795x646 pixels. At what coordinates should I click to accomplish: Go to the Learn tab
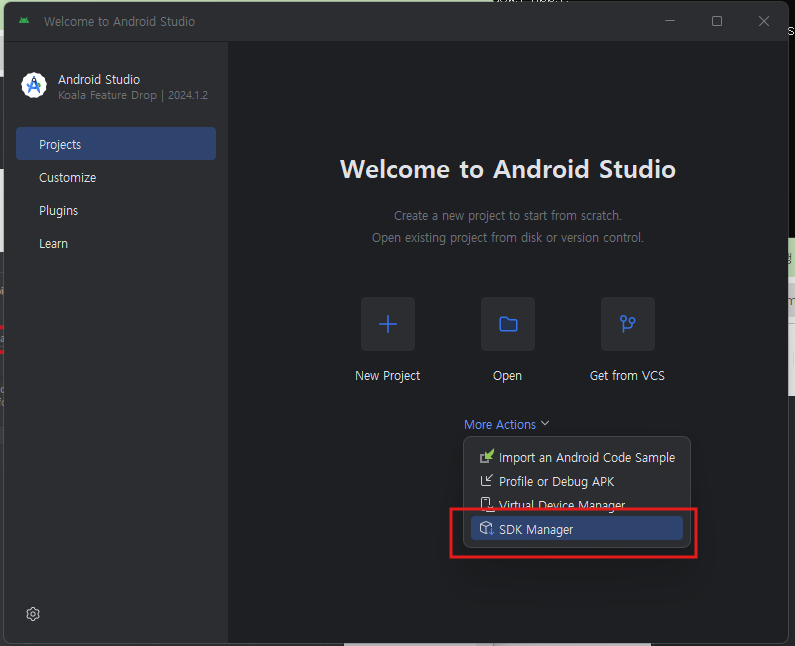116,243
